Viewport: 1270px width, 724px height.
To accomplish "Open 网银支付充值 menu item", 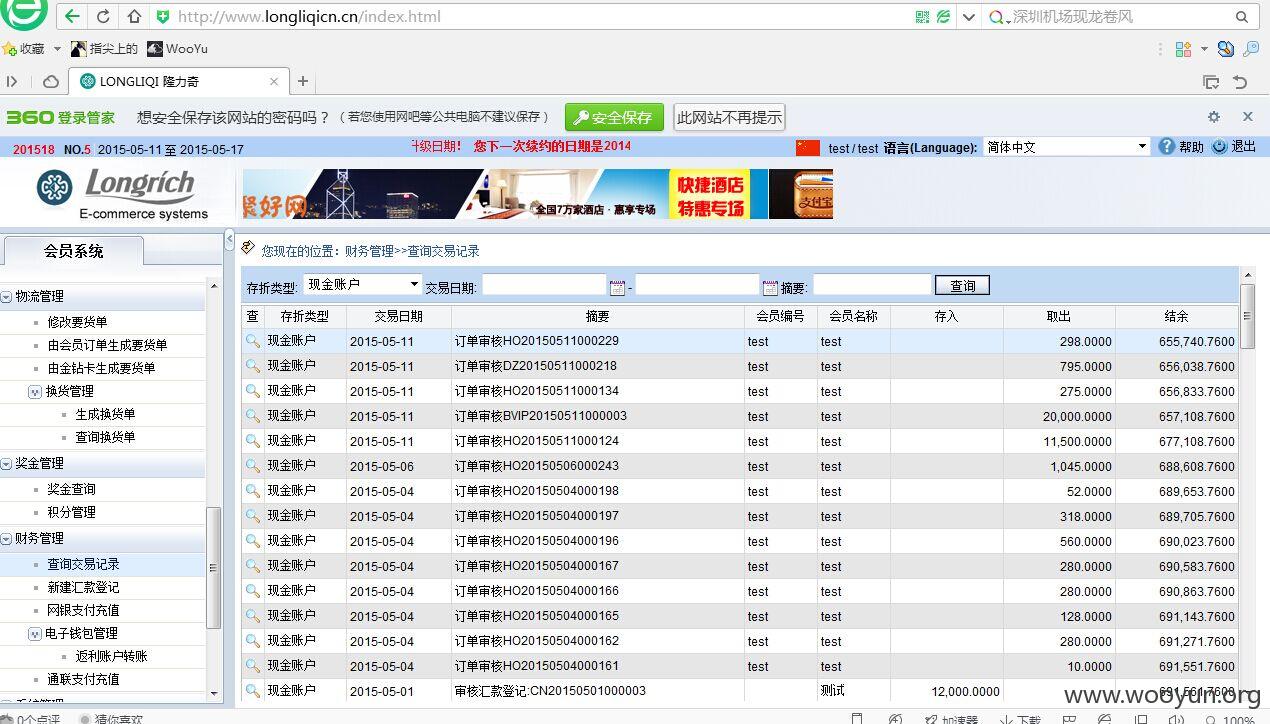I will pyautogui.click(x=83, y=610).
